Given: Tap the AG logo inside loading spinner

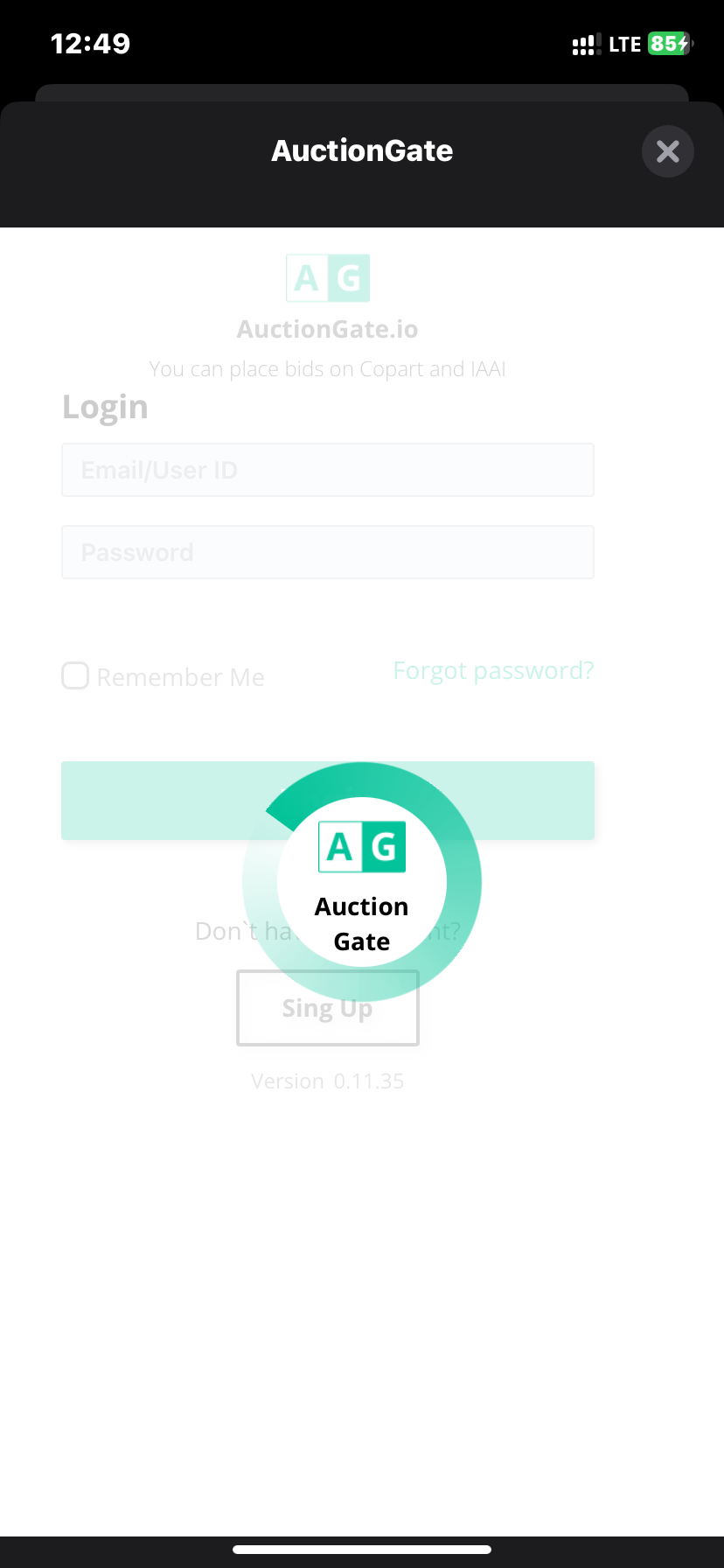Looking at the screenshot, I should (x=362, y=847).
